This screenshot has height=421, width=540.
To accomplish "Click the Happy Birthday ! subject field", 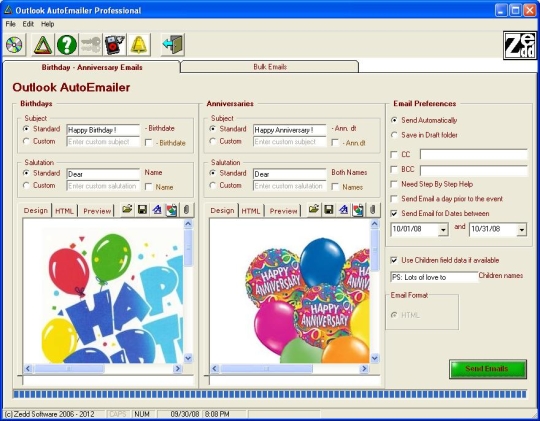I will [103, 130].
